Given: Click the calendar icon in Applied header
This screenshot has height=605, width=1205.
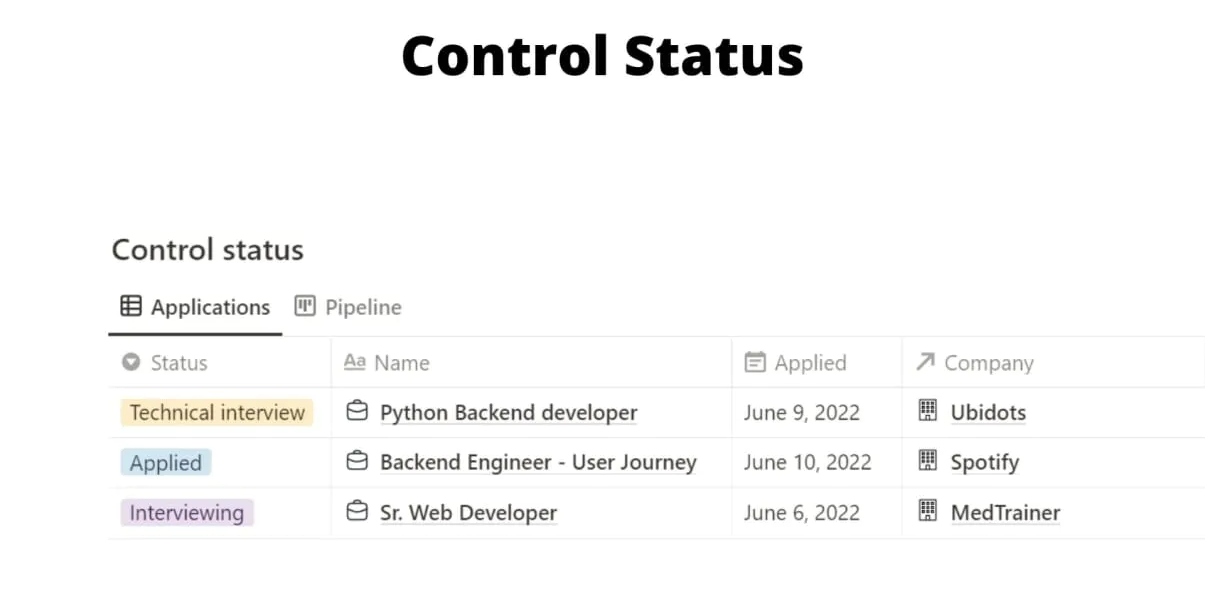Looking at the screenshot, I should click(756, 362).
